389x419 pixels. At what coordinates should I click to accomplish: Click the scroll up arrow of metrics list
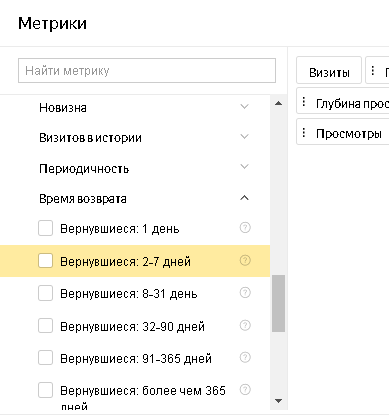pos(278,103)
